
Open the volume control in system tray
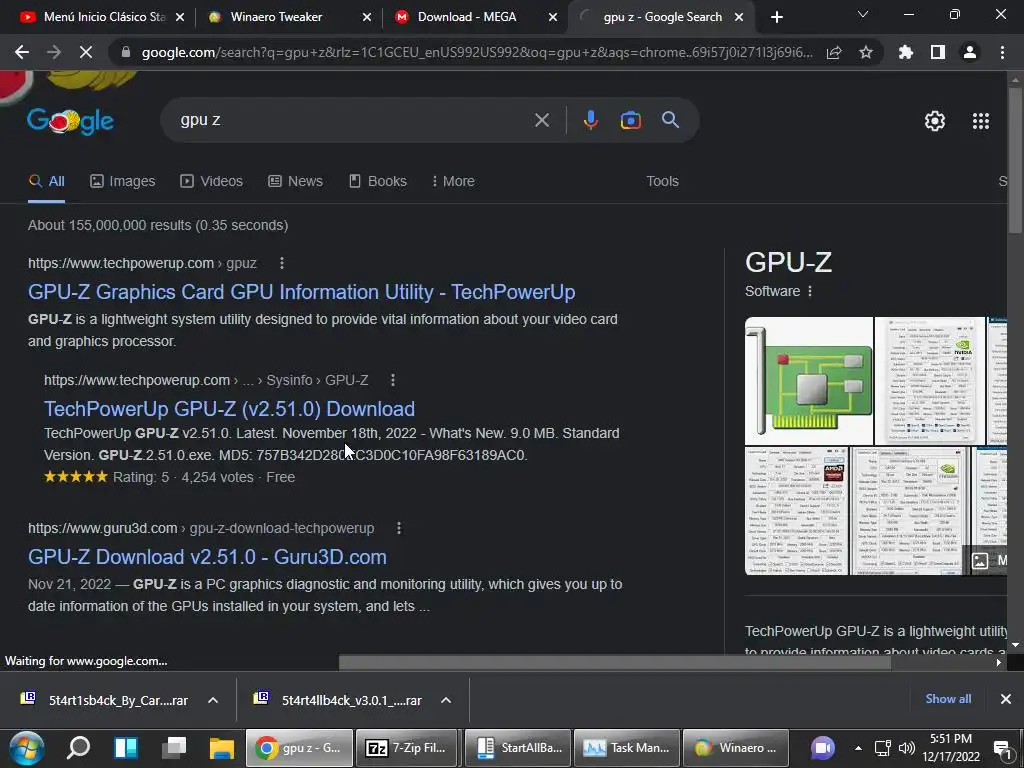[x=906, y=748]
